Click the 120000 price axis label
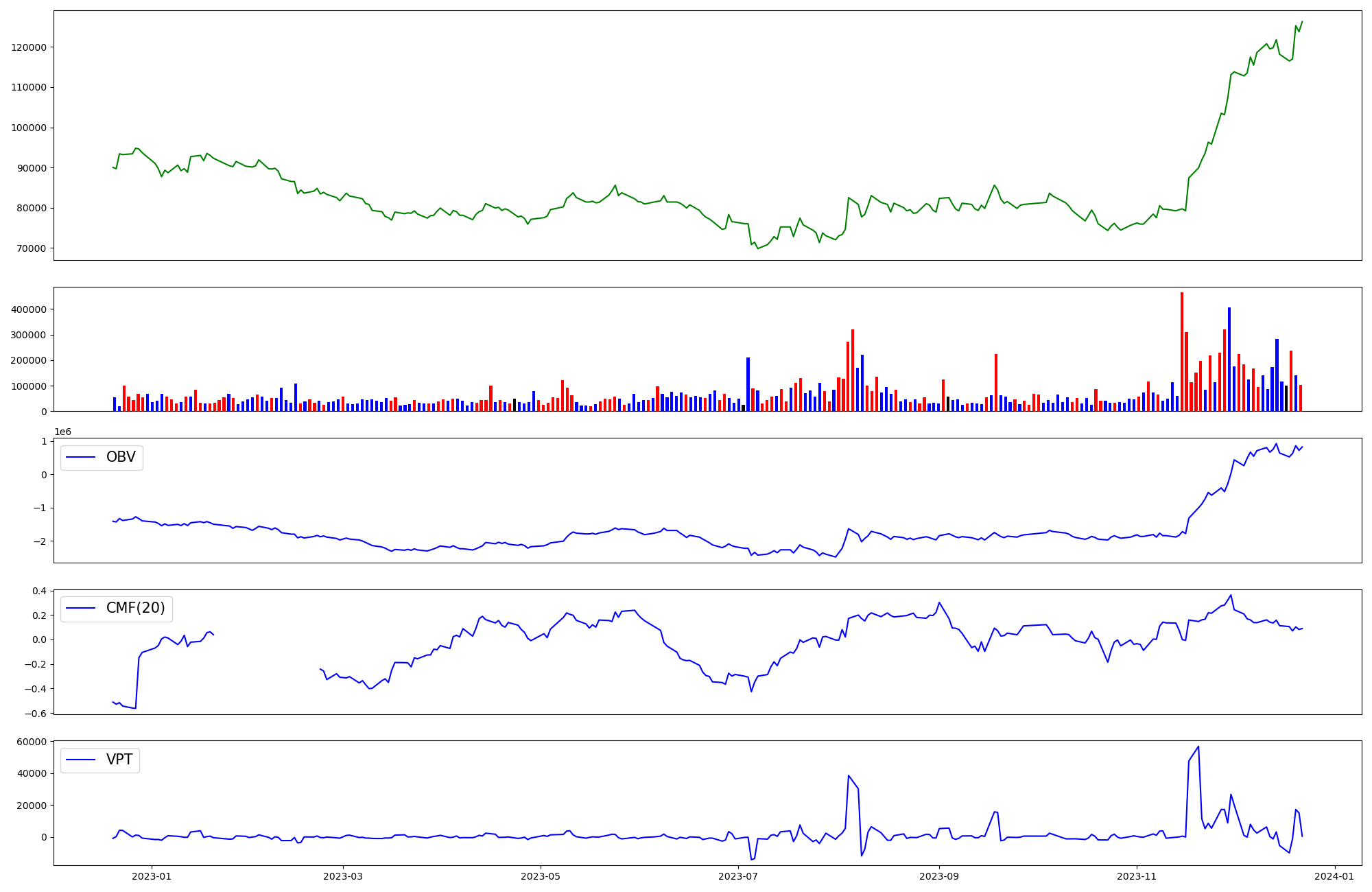Viewport: 1372px width, 892px height. [29, 47]
